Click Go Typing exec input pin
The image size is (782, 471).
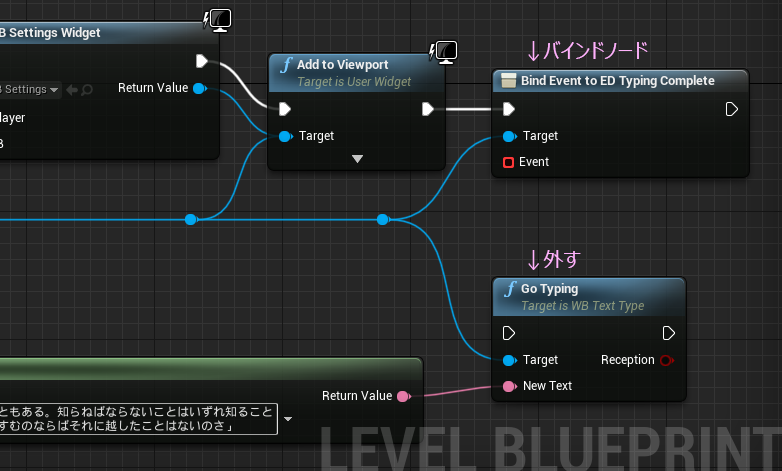(509, 333)
